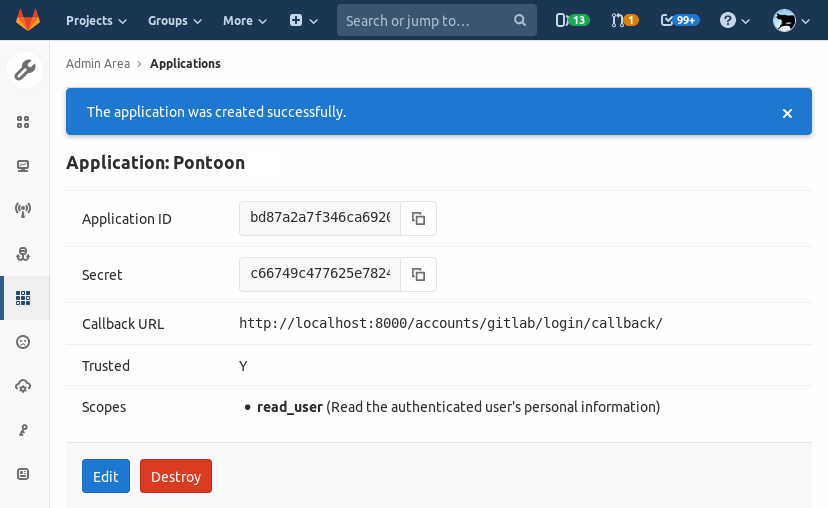
Task: Focus the Search or jump to field
Action: [x=437, y=20]
